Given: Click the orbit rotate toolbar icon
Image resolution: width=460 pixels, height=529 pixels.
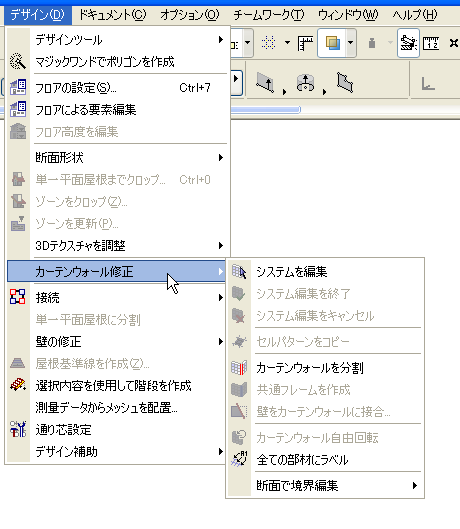Looking at the screenshot, I should point(305,83).
